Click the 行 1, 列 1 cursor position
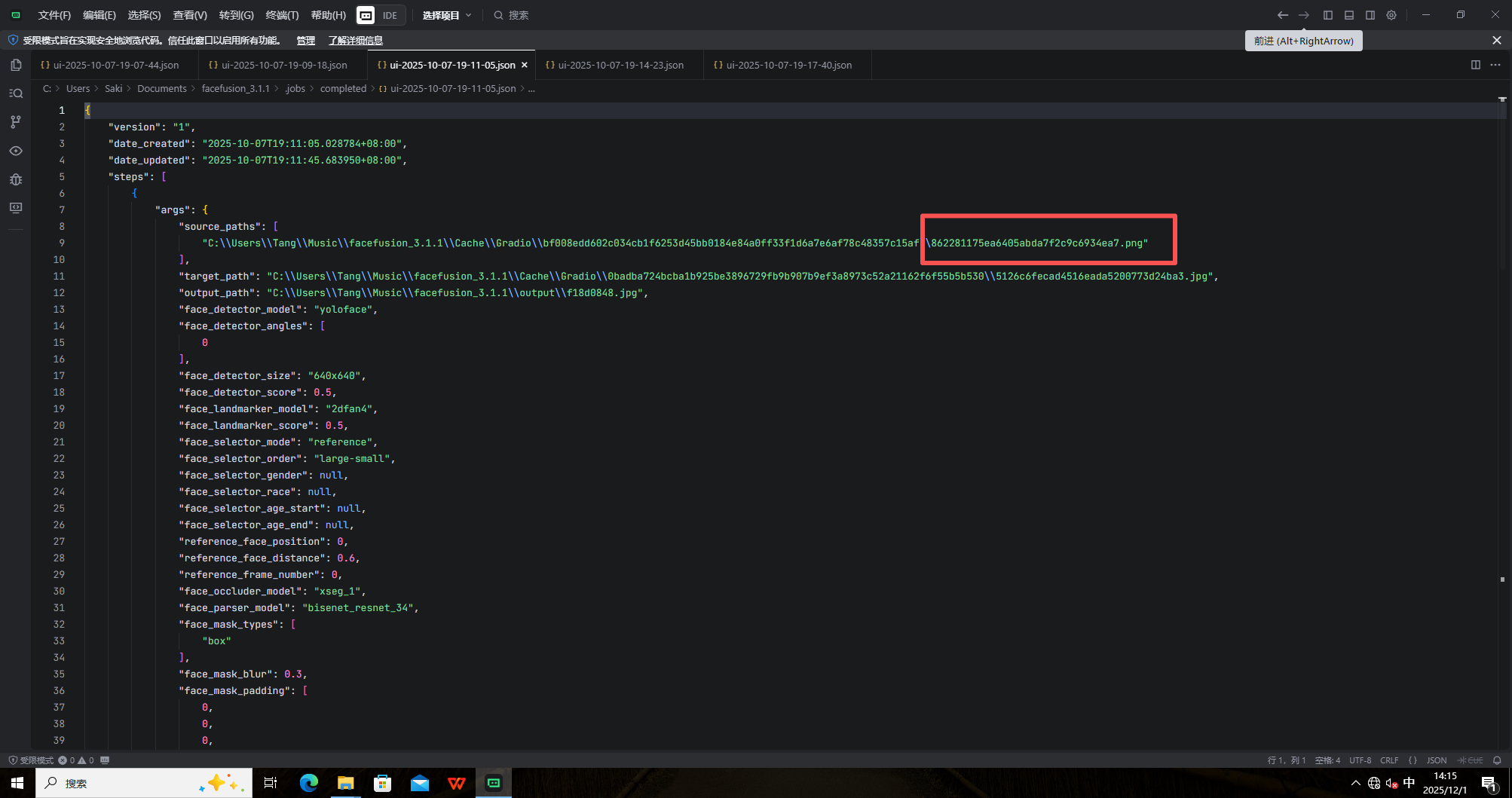The width and height of the screenshot is (1512, 798). [x=1287, y=760]
